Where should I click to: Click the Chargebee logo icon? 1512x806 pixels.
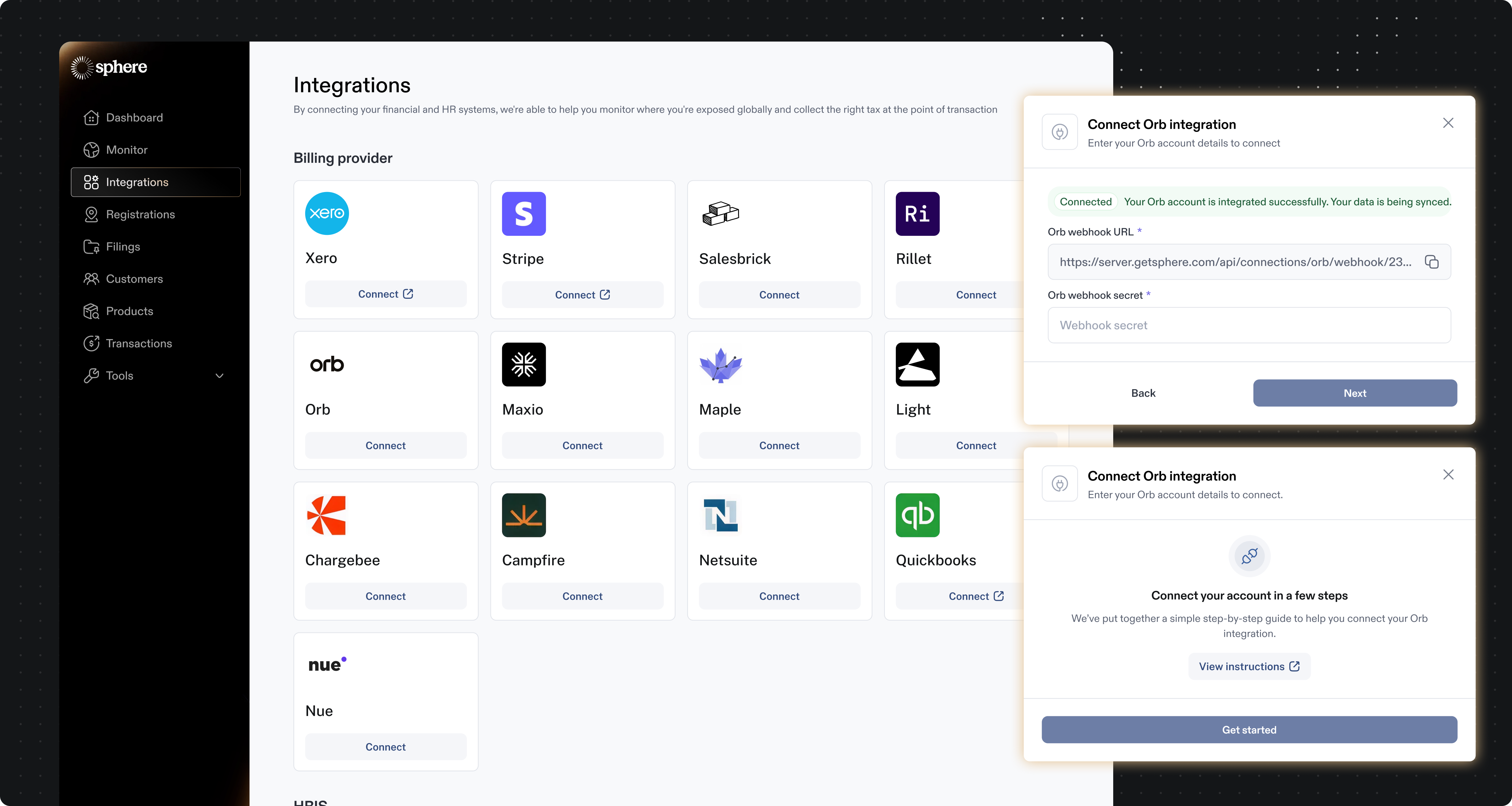327,515
